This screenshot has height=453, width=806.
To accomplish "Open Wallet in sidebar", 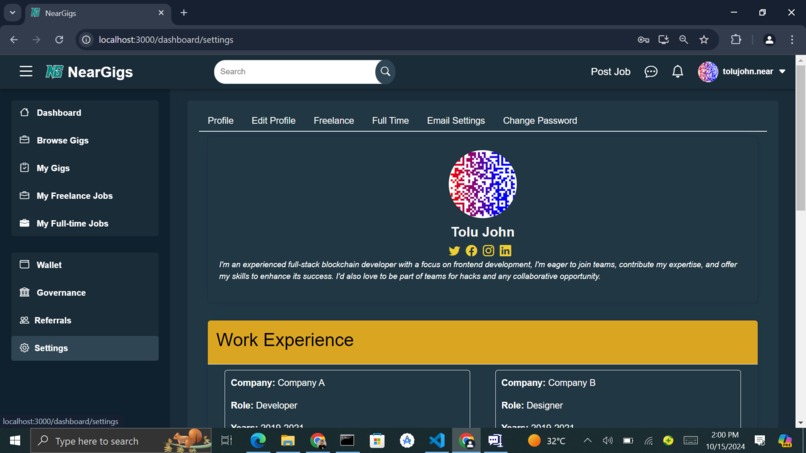I will pyautogui.click(x=85, y=265).
